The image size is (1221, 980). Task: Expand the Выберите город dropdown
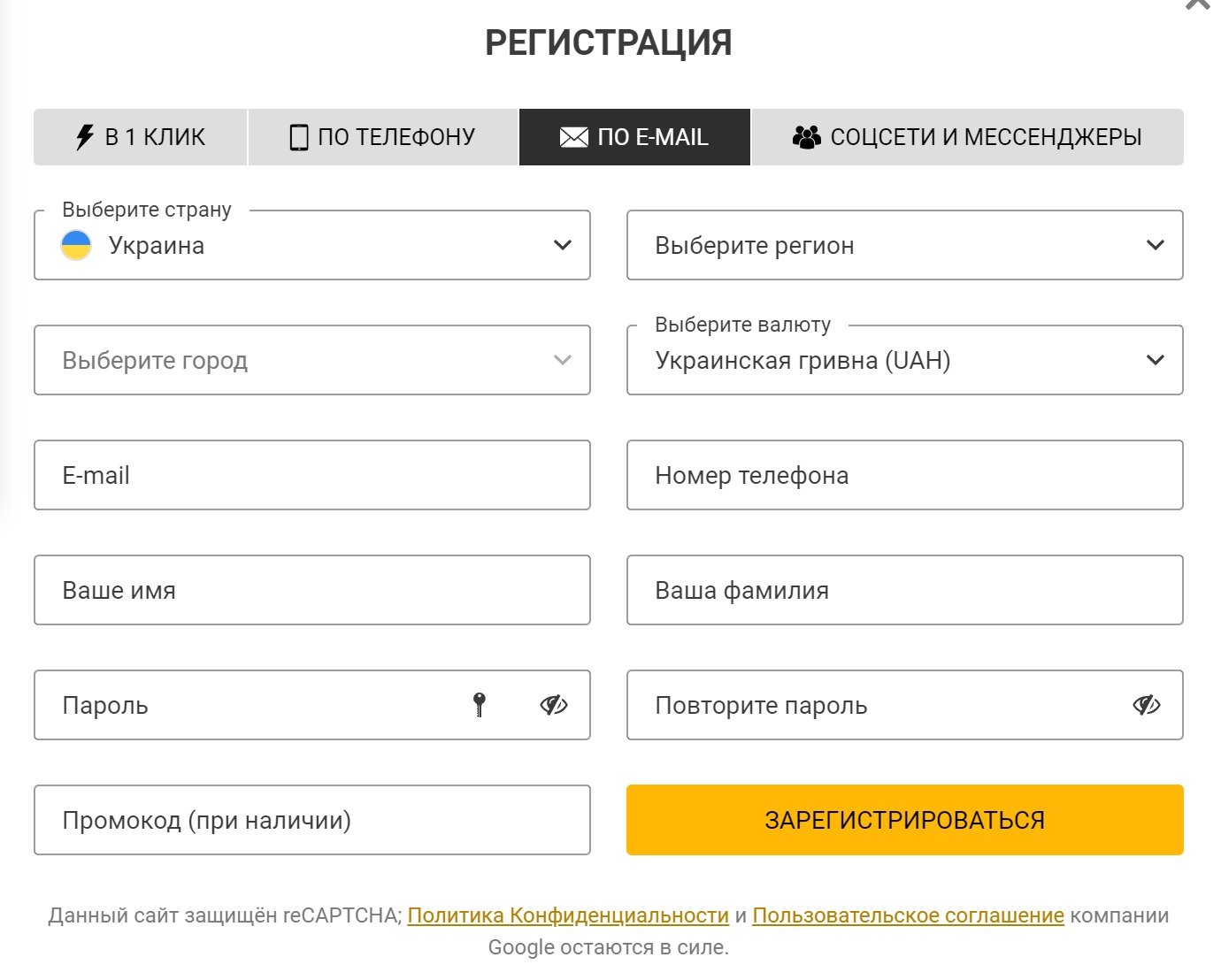pyautogui.click(x=312, y=360)
